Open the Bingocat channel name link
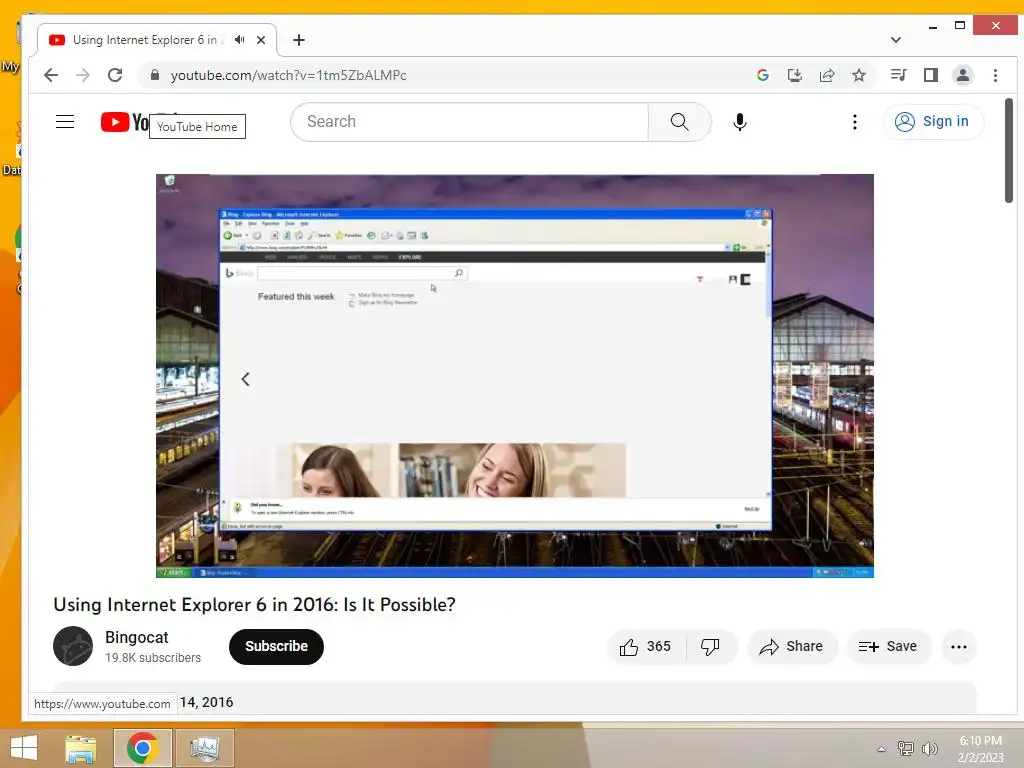1024x768 pixels. point(136,637)
